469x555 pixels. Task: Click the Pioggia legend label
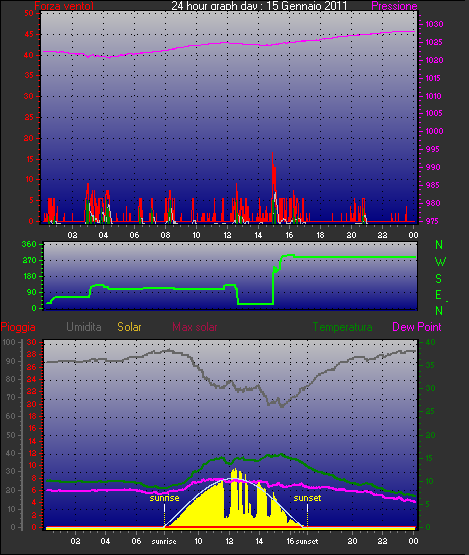18,327
